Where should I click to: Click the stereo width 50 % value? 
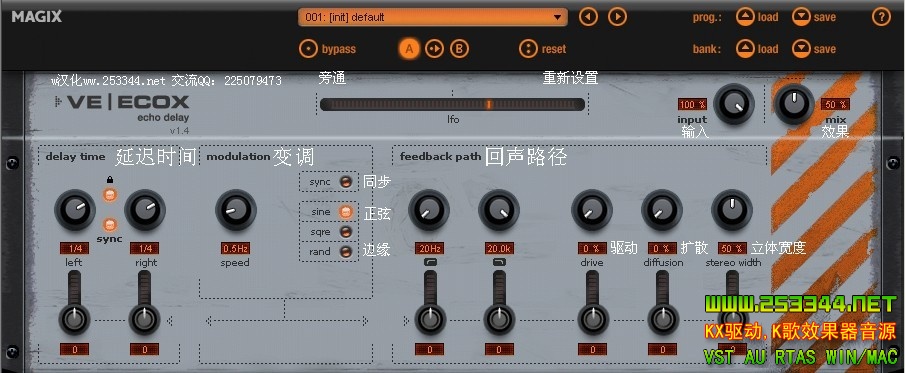732,249
